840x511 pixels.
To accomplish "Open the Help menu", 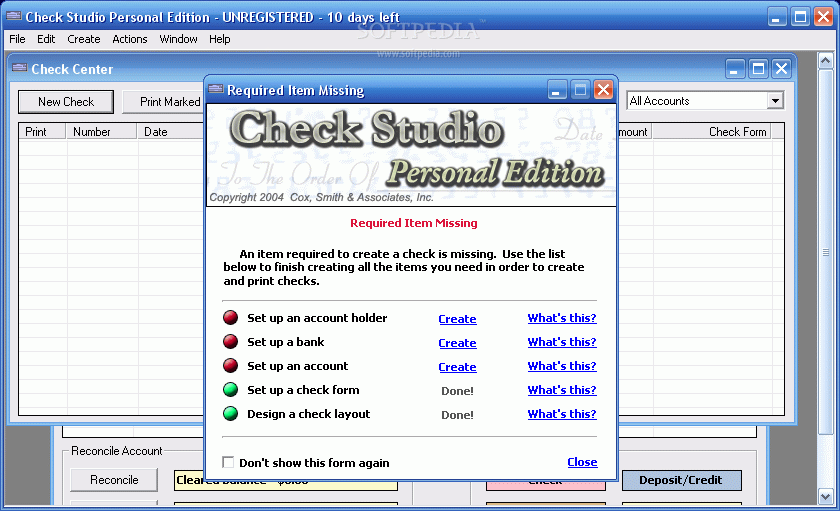I will [220, 39].
